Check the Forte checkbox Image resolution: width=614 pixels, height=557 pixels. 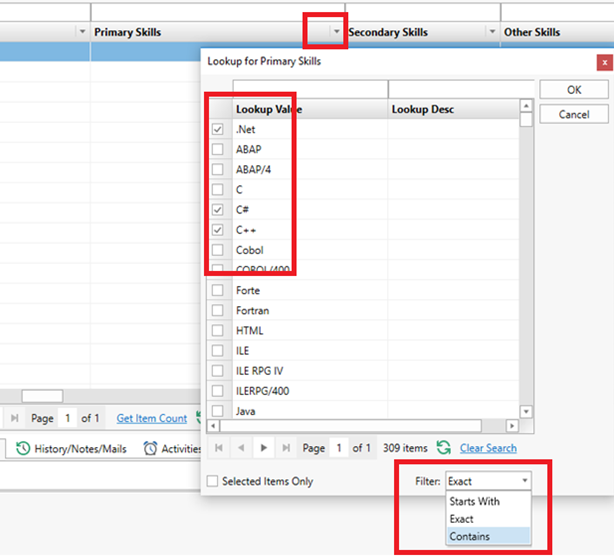coord(217,290)
